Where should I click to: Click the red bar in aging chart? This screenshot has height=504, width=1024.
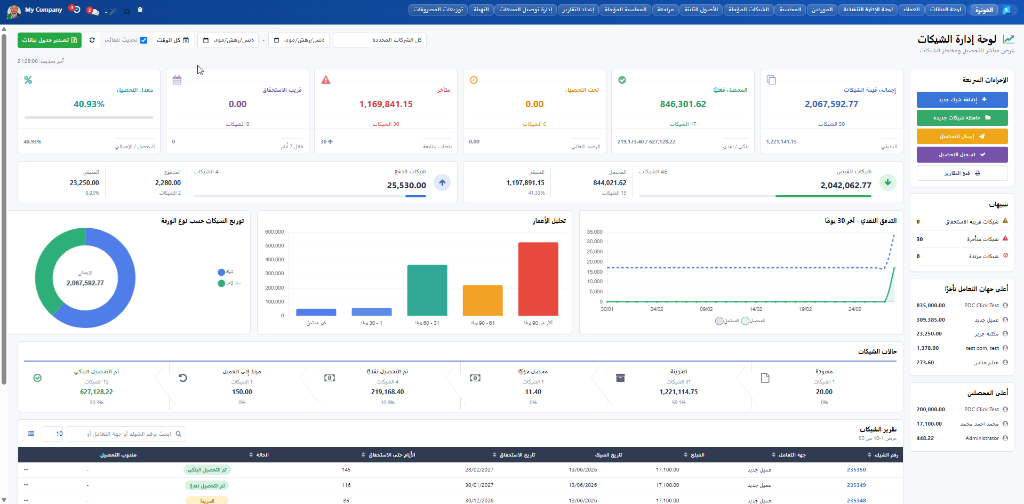click(538, 279)
